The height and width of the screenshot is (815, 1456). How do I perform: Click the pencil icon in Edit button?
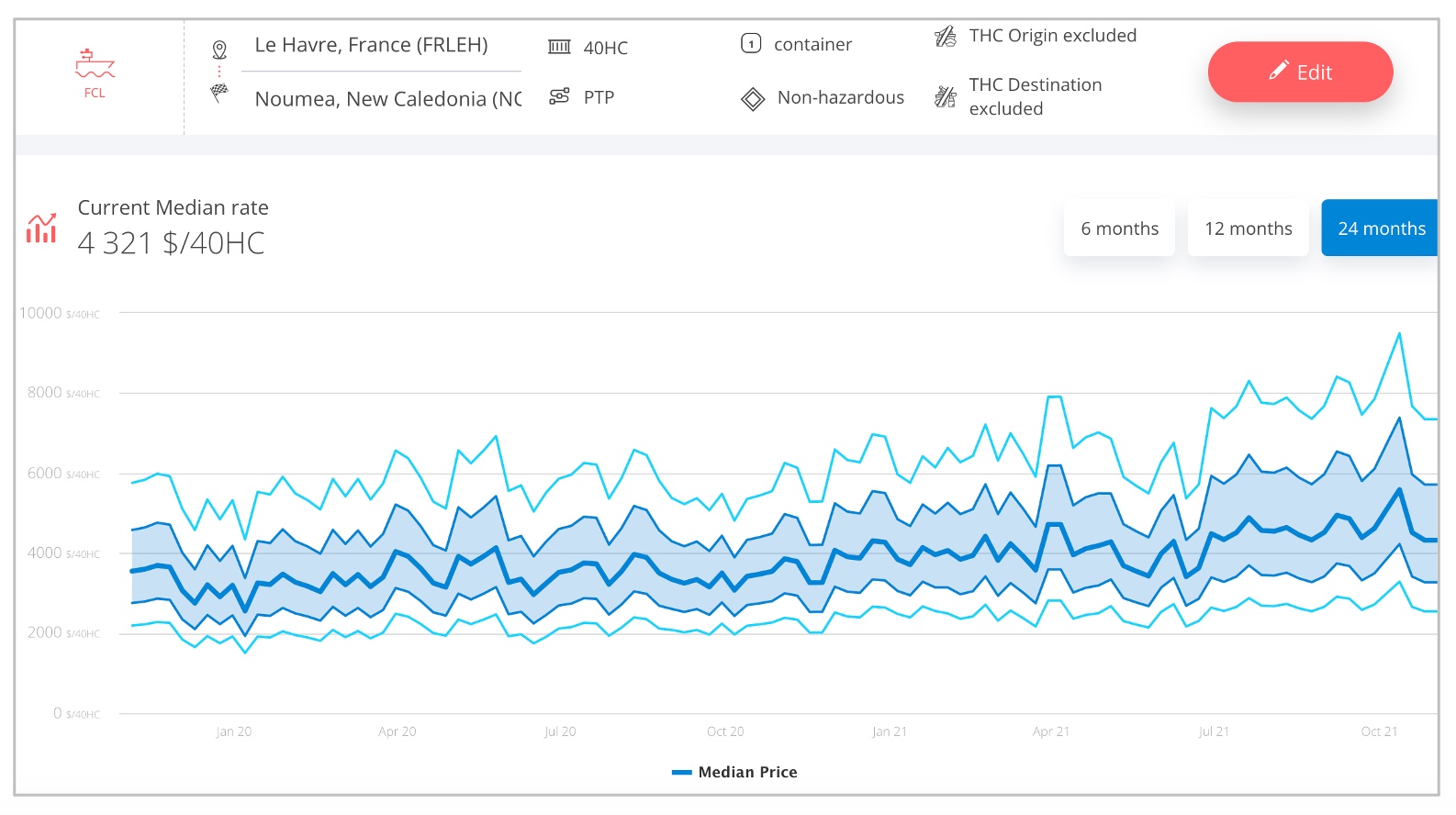click(x=1279, y=71)
